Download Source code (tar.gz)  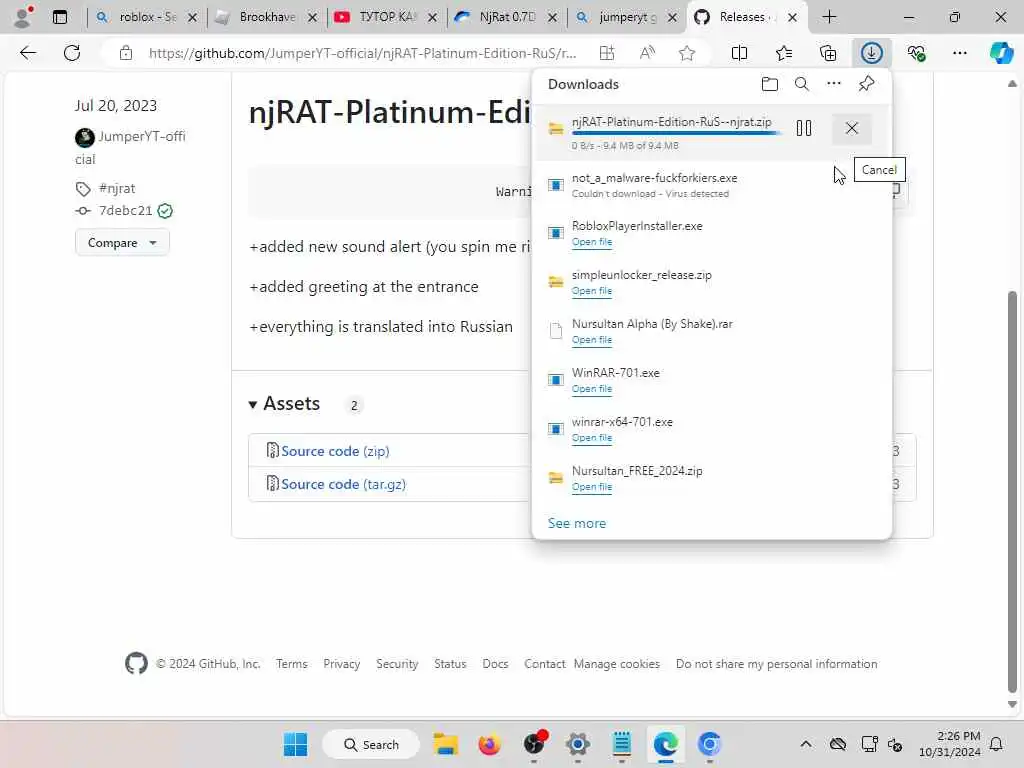[344, 484]
